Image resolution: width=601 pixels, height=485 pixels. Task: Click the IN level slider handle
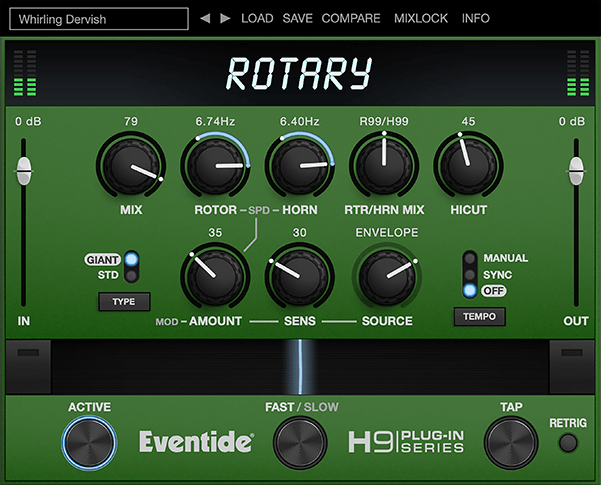[x=24, y=171]
